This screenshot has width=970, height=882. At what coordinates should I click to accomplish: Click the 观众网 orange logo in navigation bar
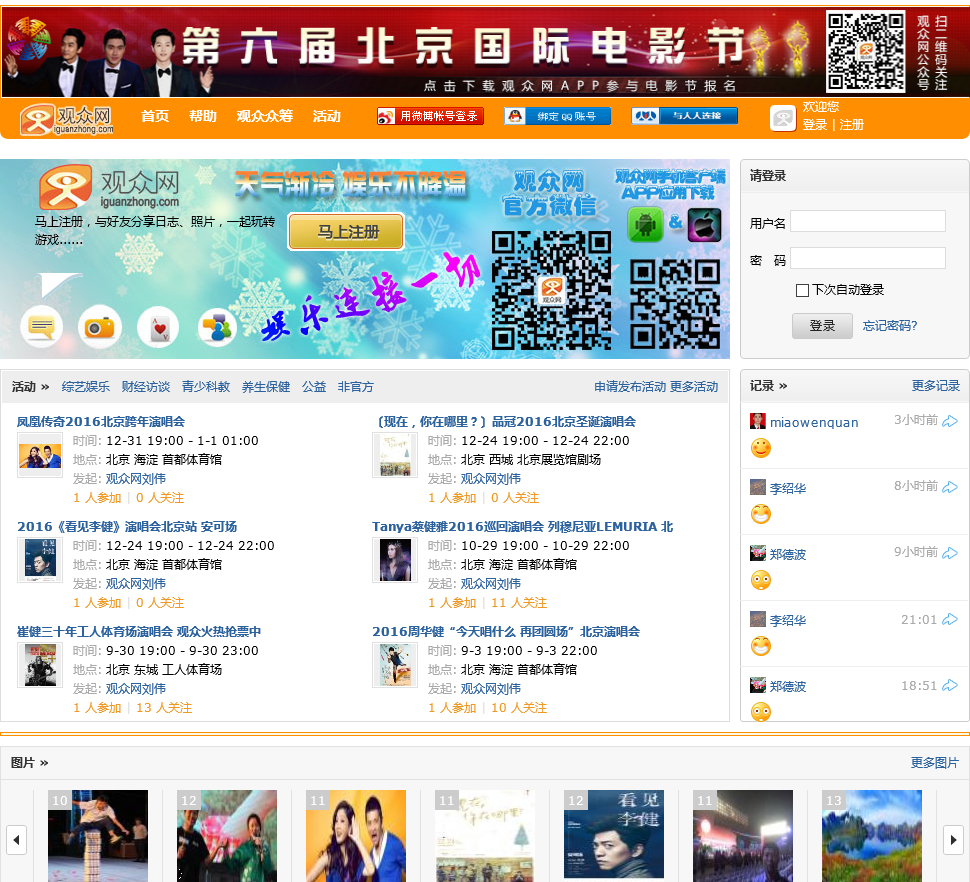tap(67, 119)
